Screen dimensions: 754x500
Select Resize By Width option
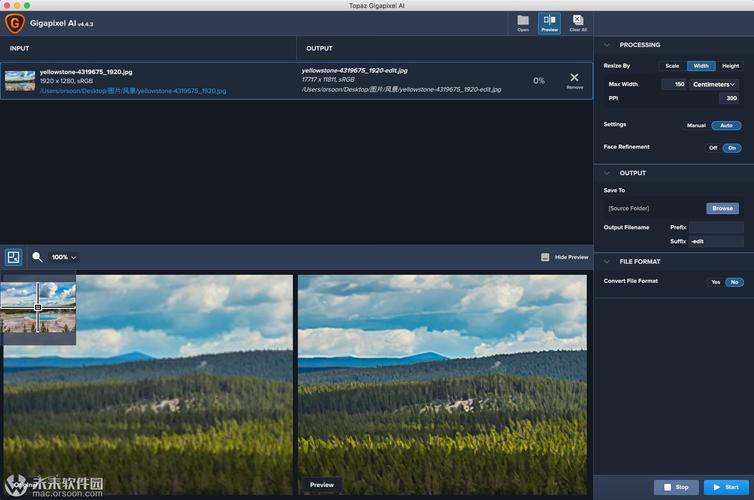[x=701, y=66]
